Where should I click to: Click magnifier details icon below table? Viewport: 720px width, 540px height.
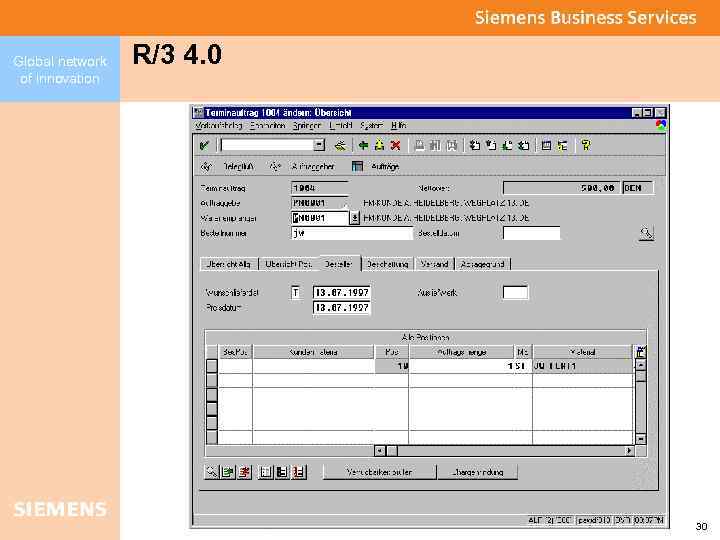211,472
